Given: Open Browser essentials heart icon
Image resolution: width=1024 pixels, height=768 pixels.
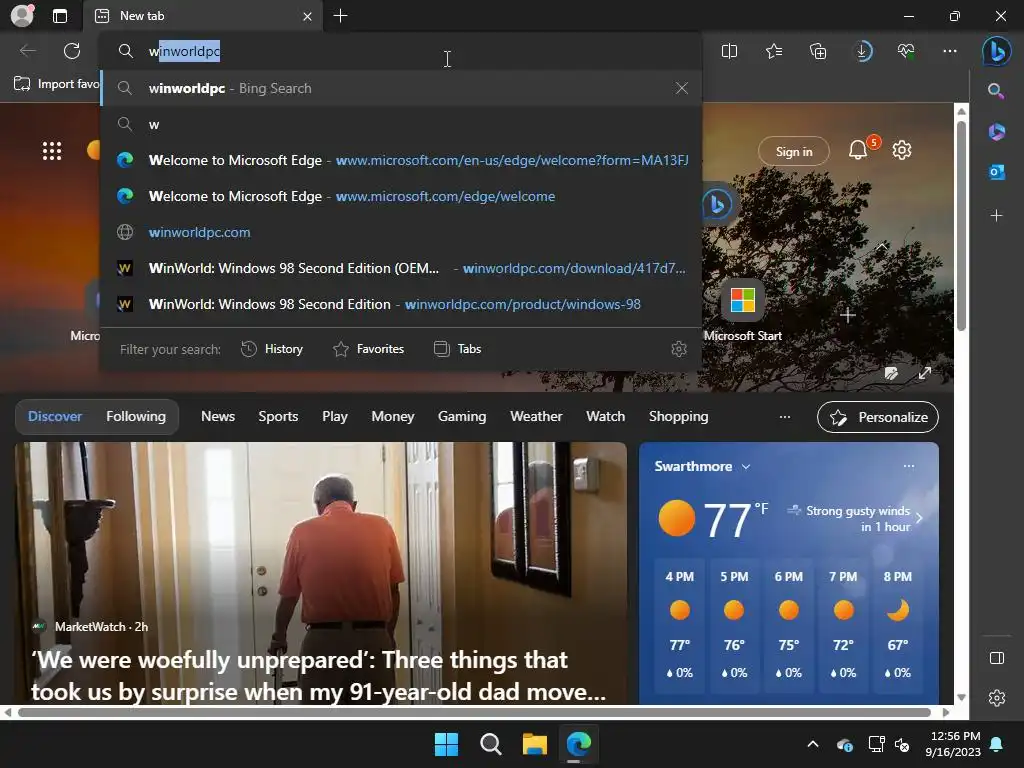Looking at the screenshot, I should click(x=906, y=51).
